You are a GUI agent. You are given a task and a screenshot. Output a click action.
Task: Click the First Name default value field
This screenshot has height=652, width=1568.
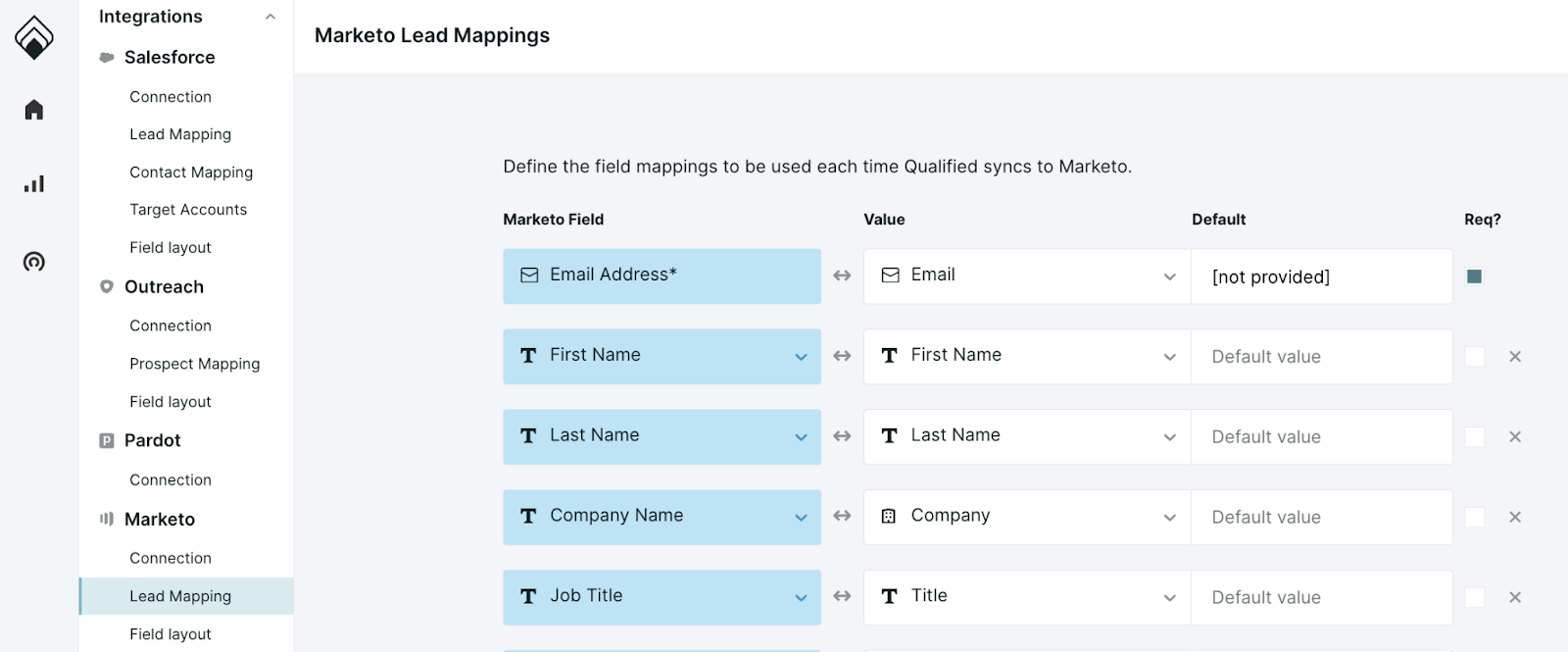[x=1322, y=357]
